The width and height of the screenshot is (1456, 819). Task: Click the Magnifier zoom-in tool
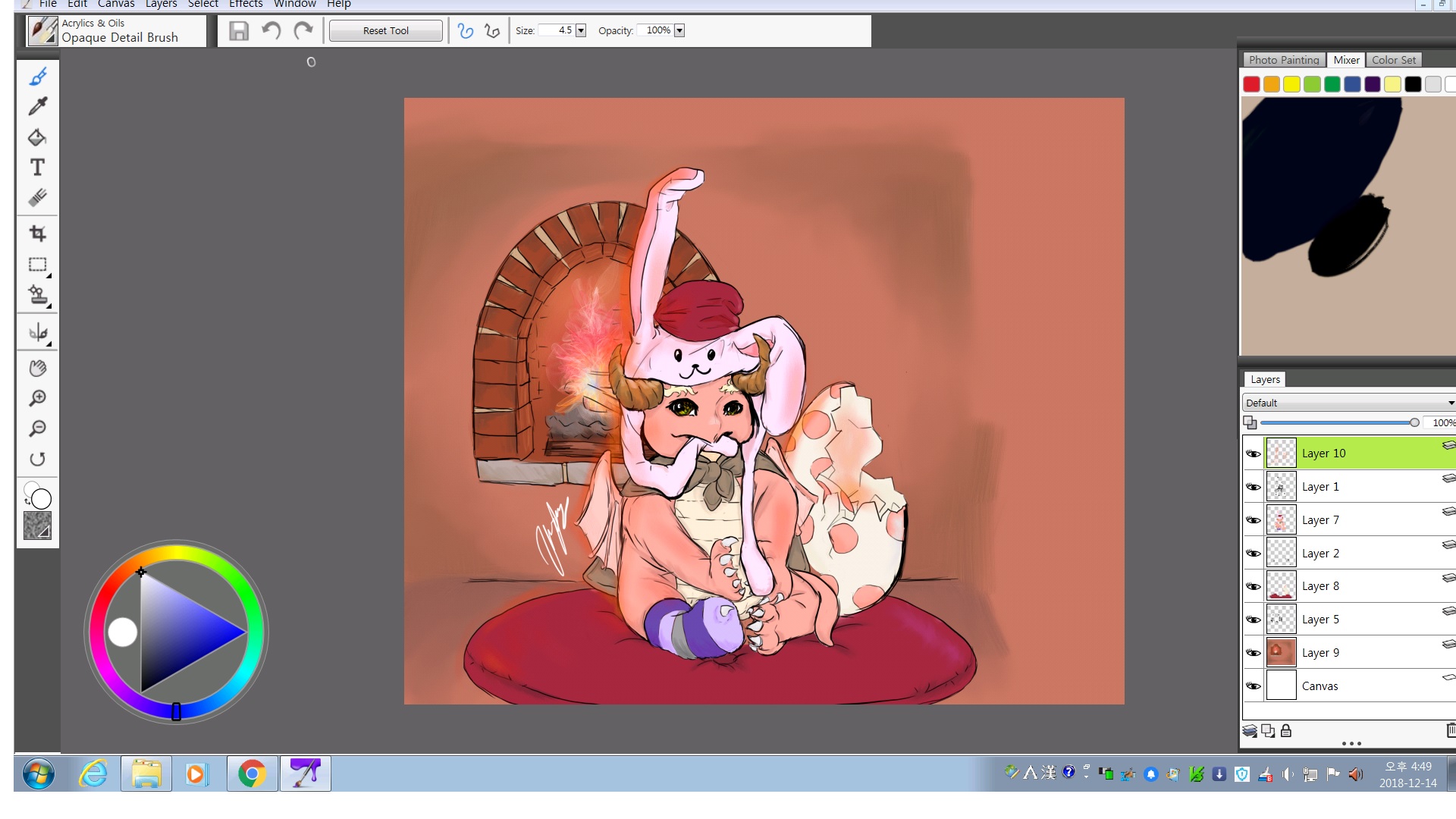coord(37,398)
